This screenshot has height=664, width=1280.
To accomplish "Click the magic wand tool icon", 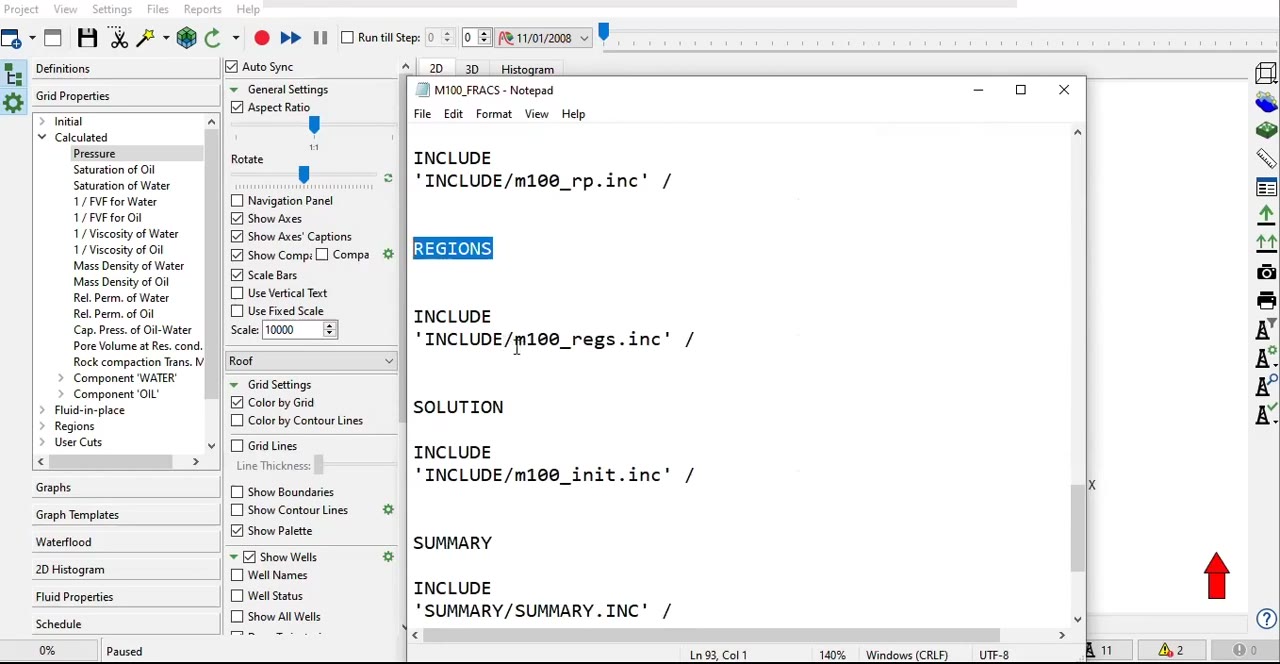I will point(146,38).
